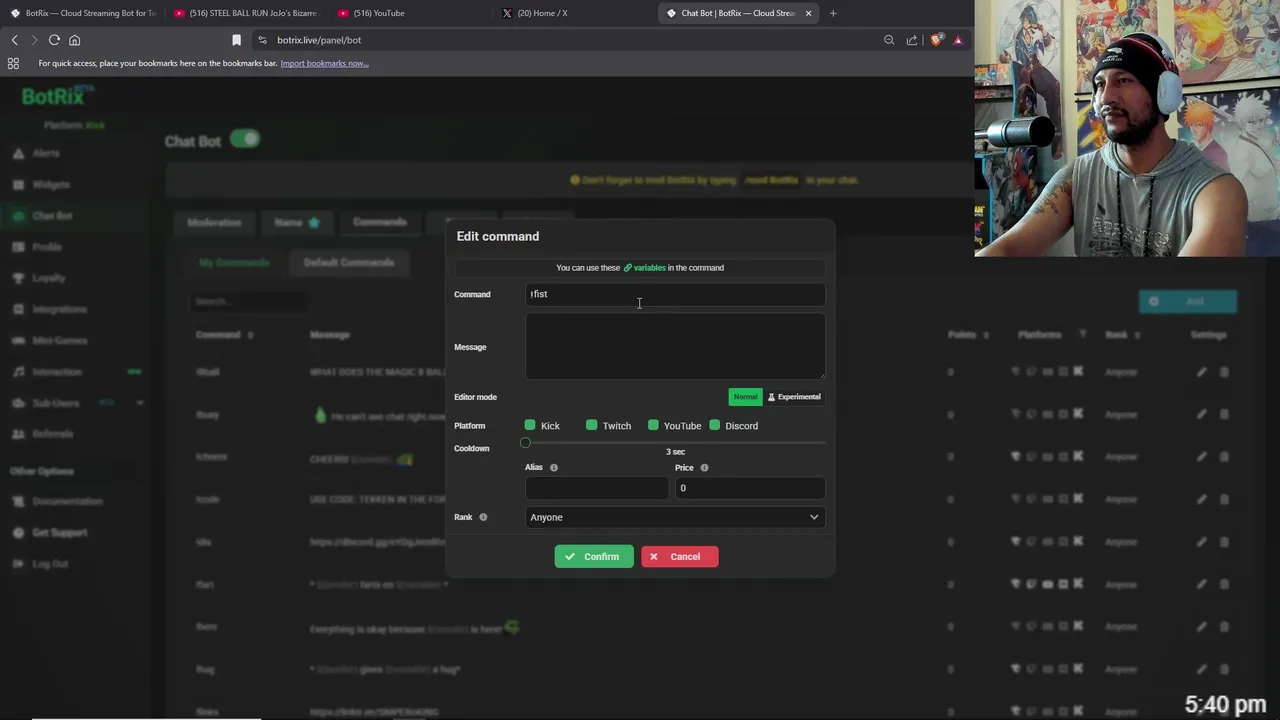Open Get Support in the sidebar
The width and height of the screenshot is (1280, 720).
pyautogui.click(x=59, y=532)
